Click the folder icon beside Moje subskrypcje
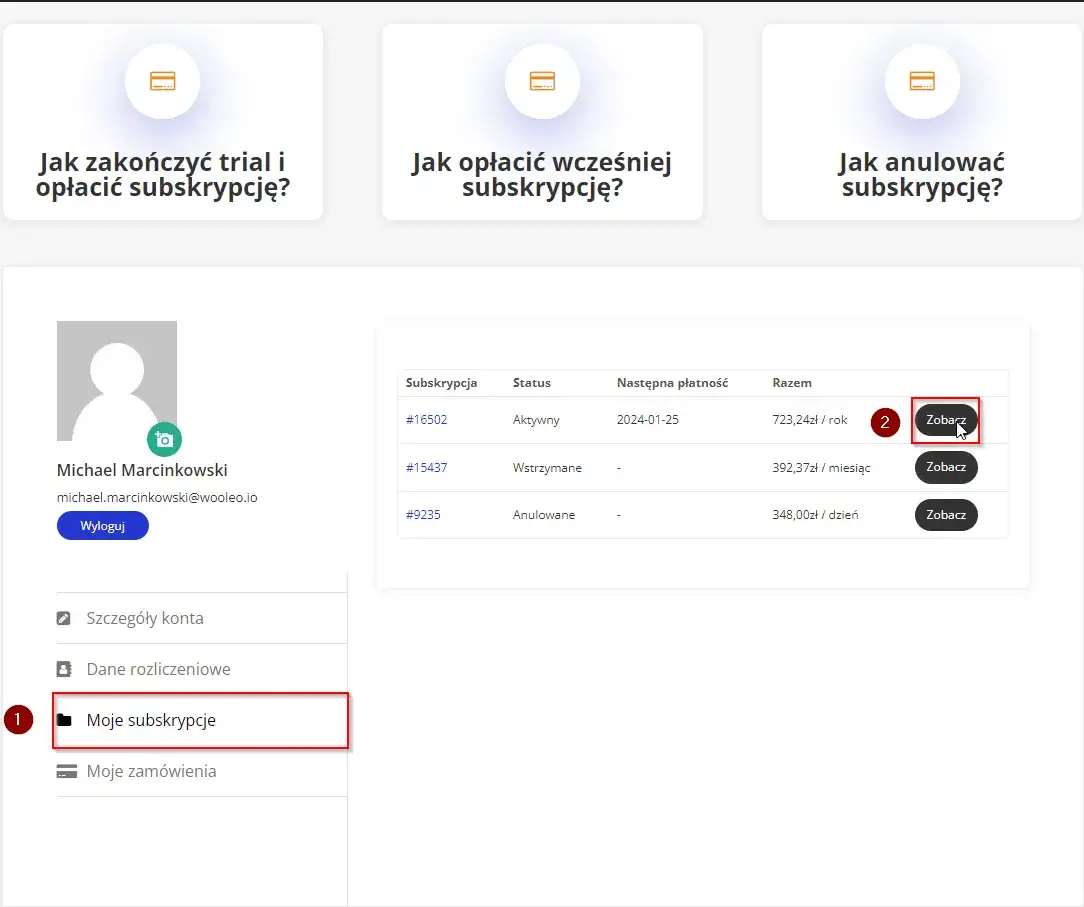Screen dimensions: 1084x907 (x=67, y=719)
